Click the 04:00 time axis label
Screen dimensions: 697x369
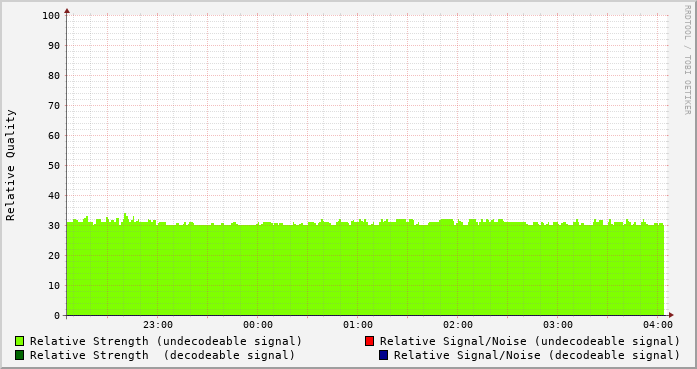pos(658,325)
